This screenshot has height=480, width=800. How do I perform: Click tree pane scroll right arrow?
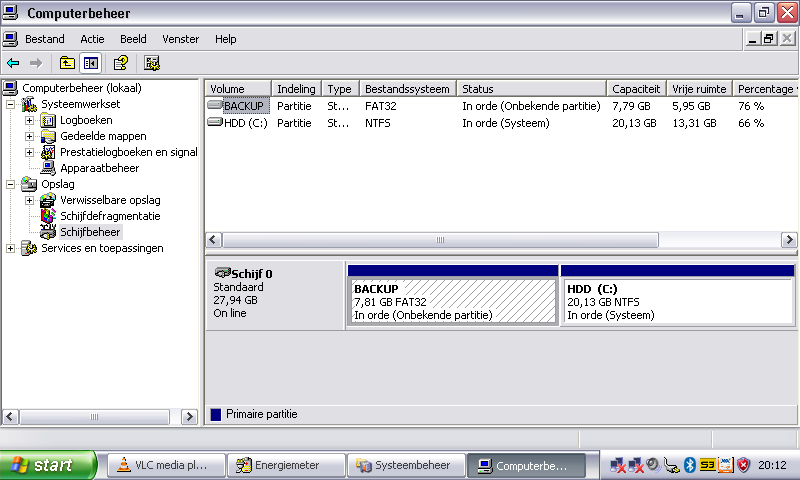click(189, 417)
